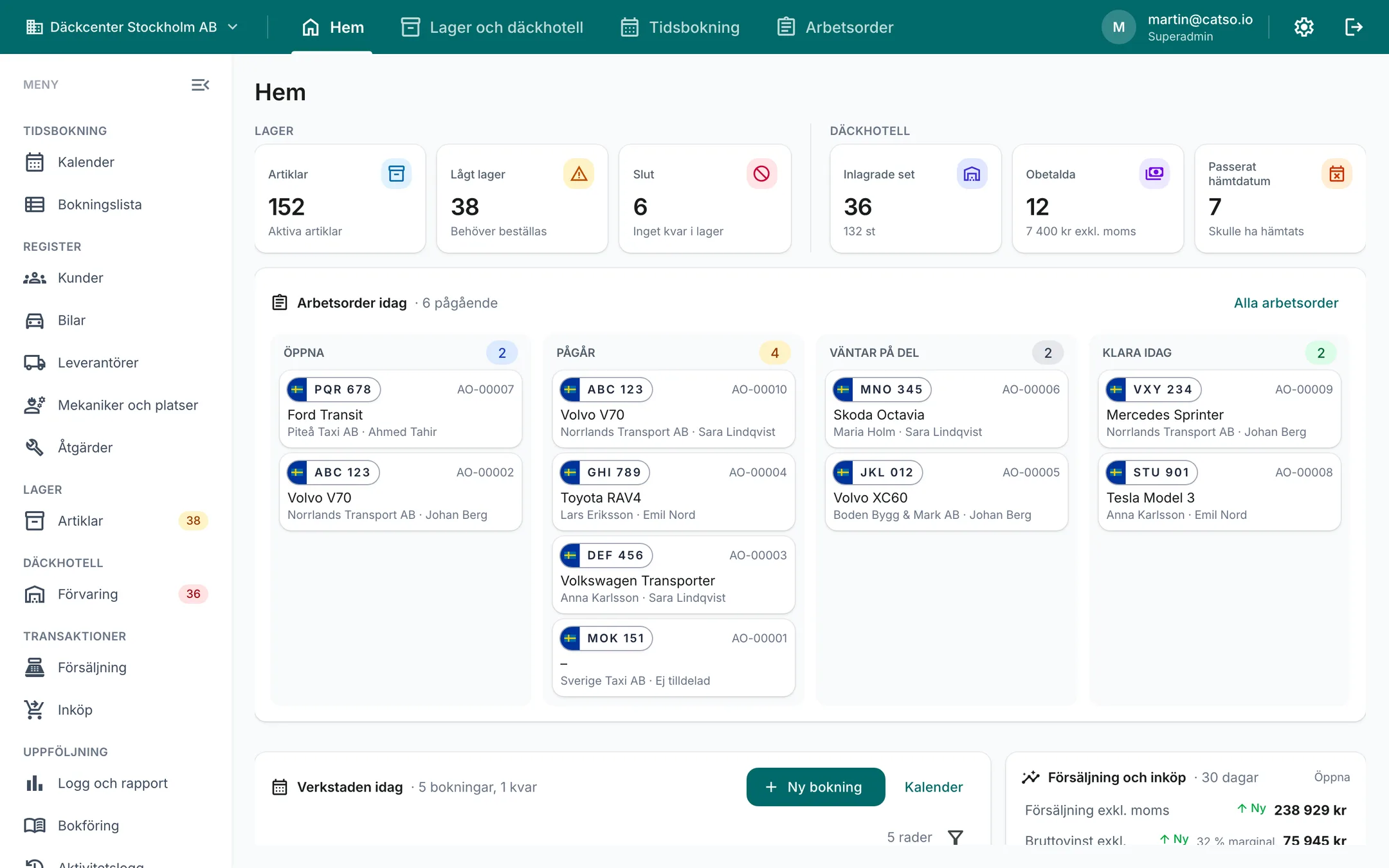Open work order AO-00008 Tesla Model 3
The width and height of the screenshot is (1389, 868).
click(1219, 492)
